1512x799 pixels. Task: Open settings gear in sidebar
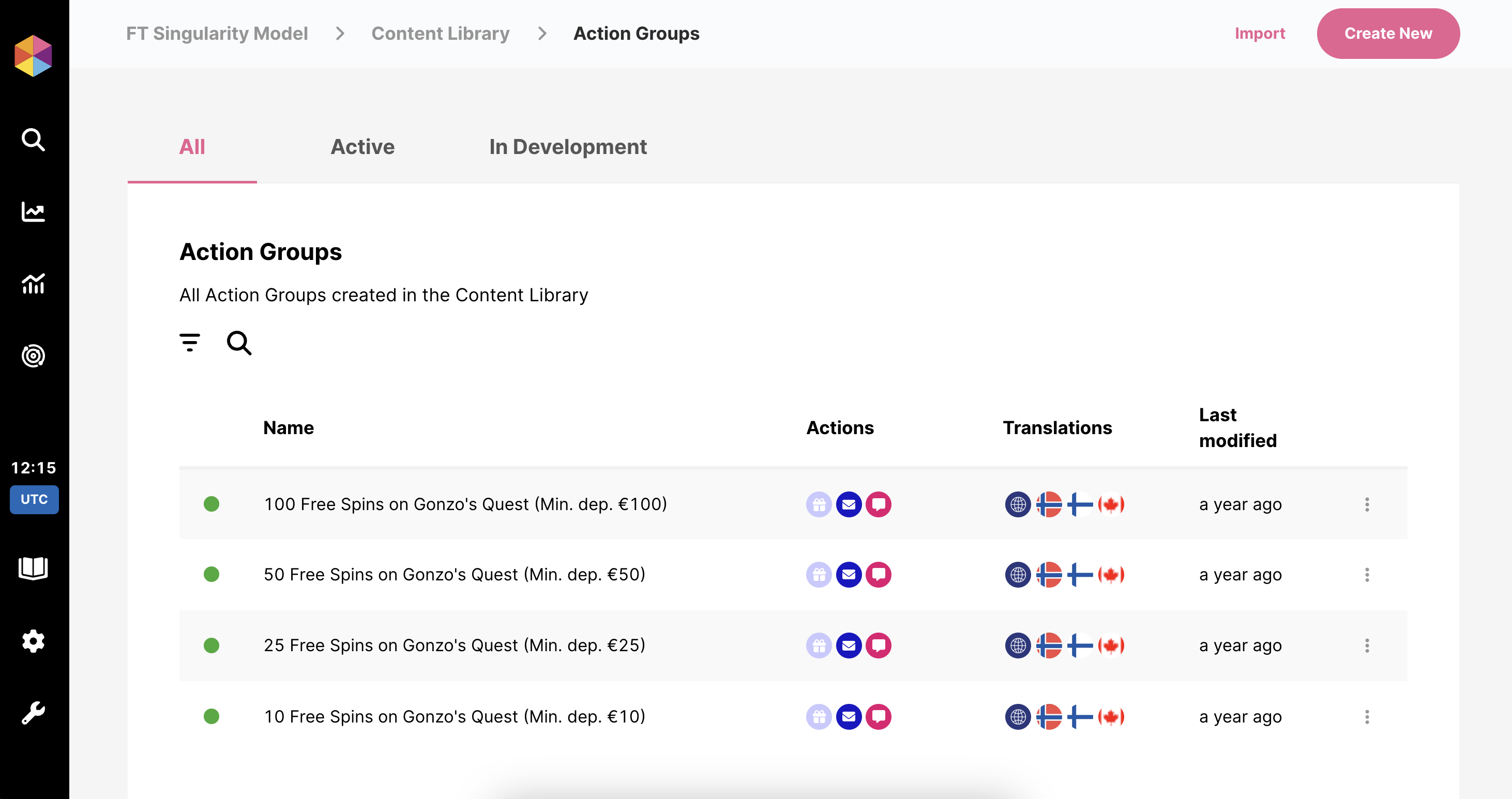click(33, 641)
